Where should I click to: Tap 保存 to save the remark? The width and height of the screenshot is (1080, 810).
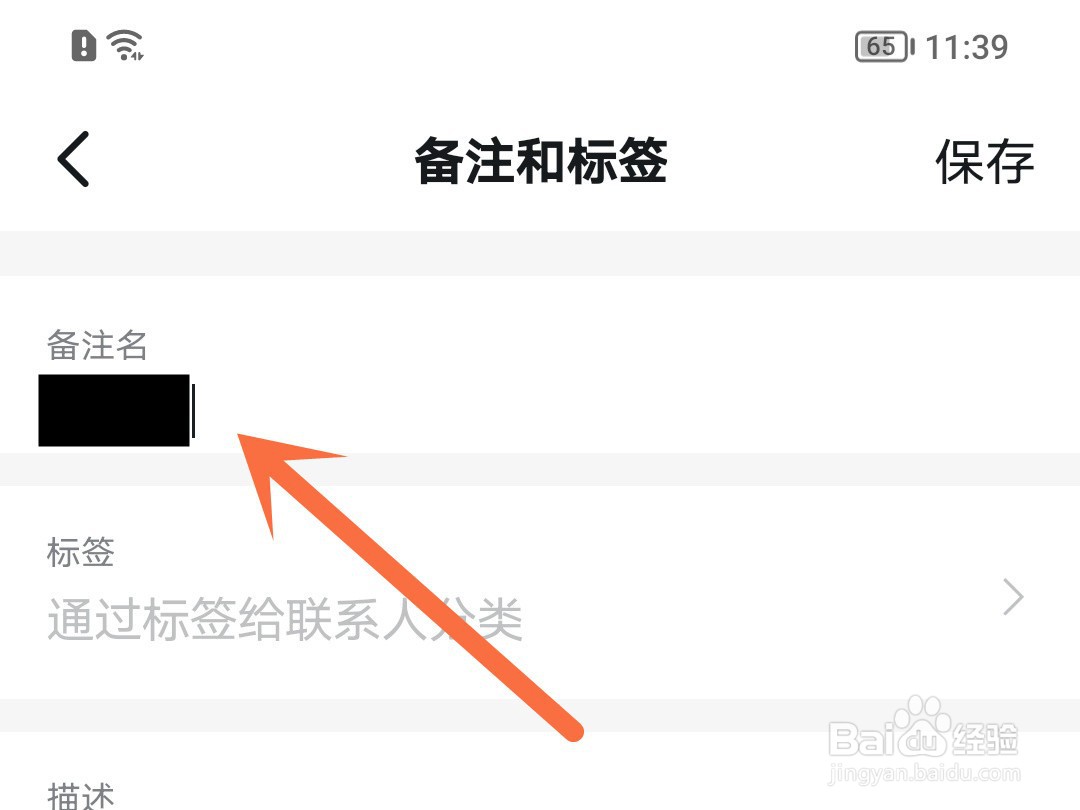[984, 161]
